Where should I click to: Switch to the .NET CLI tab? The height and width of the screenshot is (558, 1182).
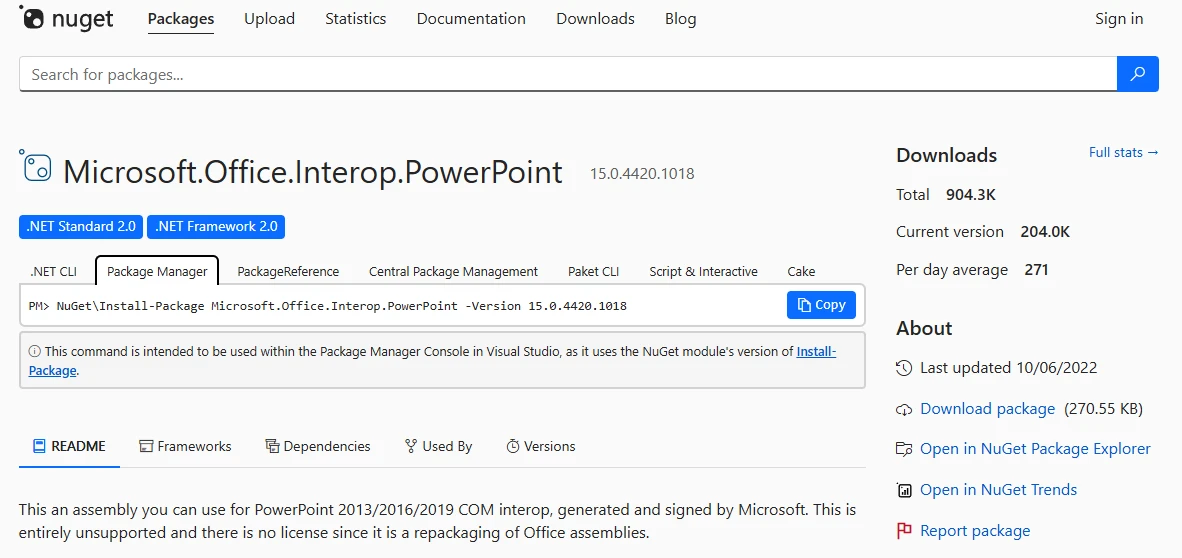pos(54,271)
